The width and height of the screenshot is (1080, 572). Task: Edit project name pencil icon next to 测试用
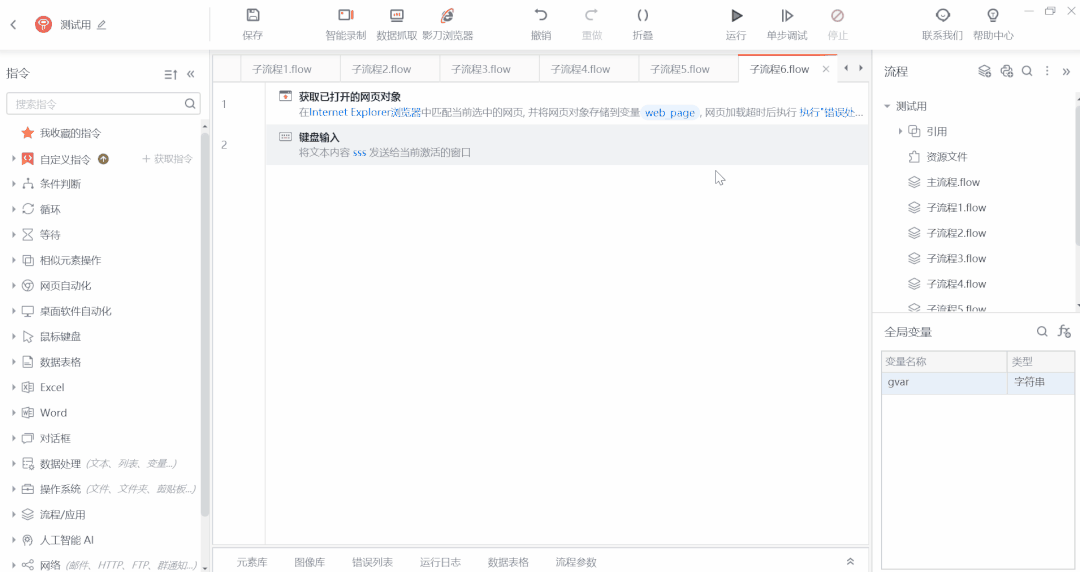click(102, 25)
